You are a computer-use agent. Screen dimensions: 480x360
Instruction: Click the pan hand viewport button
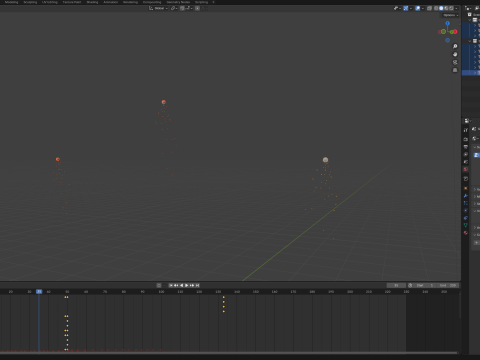[455, 54]
